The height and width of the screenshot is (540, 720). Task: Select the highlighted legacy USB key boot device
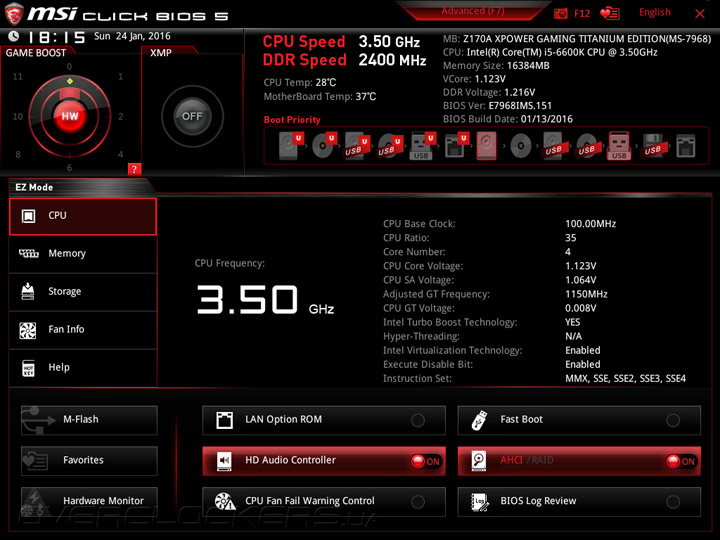(x=619, y=146)
